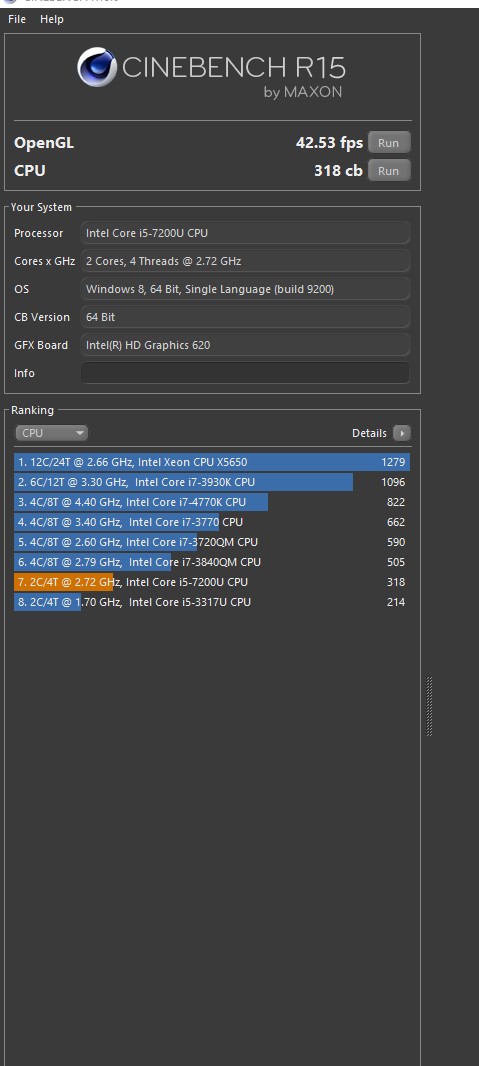
Task: Click the Details arrow button
Action: (402, 433)
